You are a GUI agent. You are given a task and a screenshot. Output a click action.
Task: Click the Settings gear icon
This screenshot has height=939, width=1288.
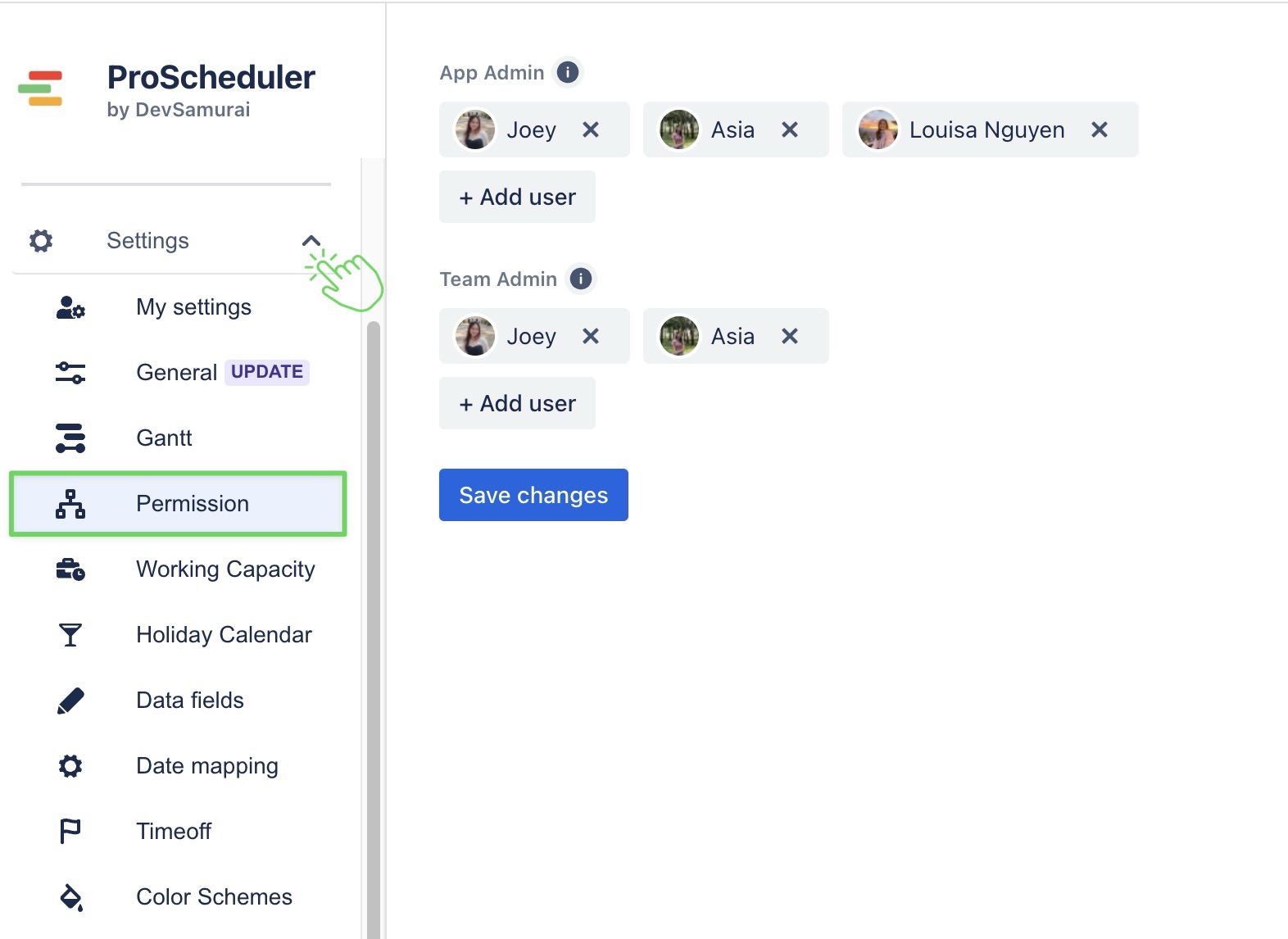pos(41,241)
